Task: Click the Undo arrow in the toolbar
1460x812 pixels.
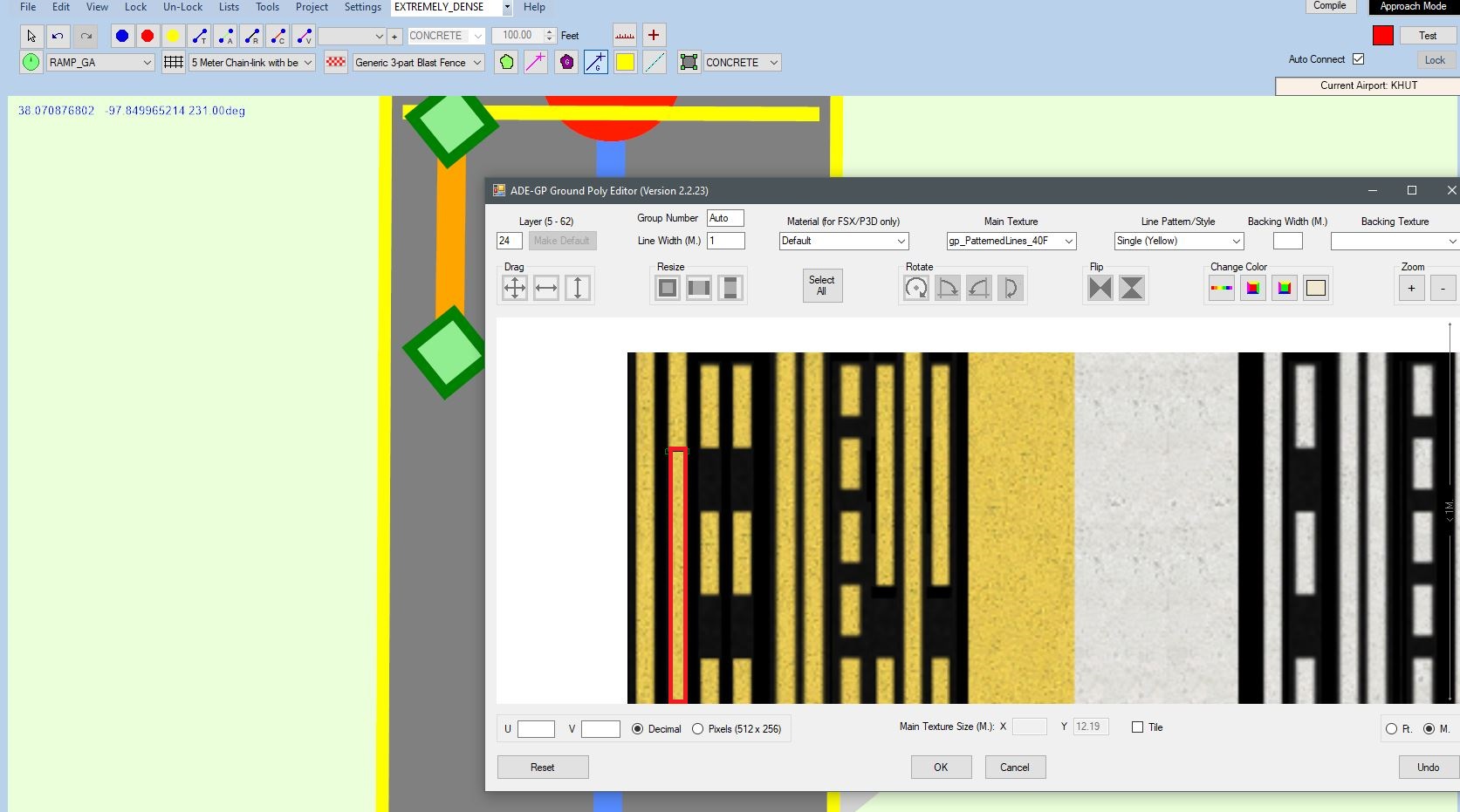Action: pyautogui.click(x=57, y=36)
